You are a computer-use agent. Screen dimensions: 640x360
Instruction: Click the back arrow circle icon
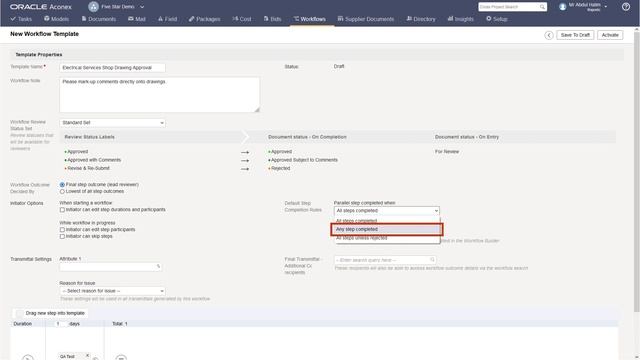(549, 35)
